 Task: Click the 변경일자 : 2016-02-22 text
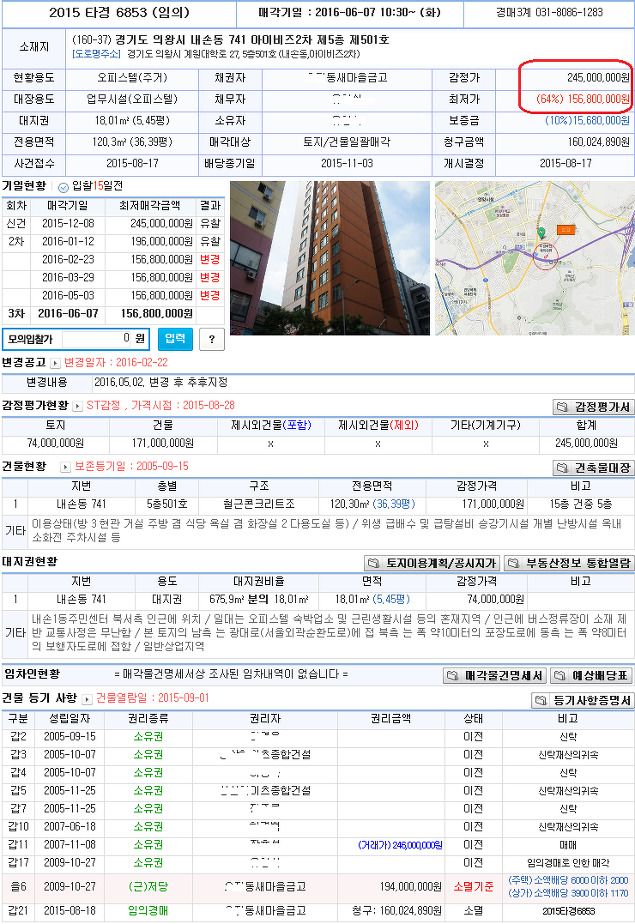click(x=115, y=362)
